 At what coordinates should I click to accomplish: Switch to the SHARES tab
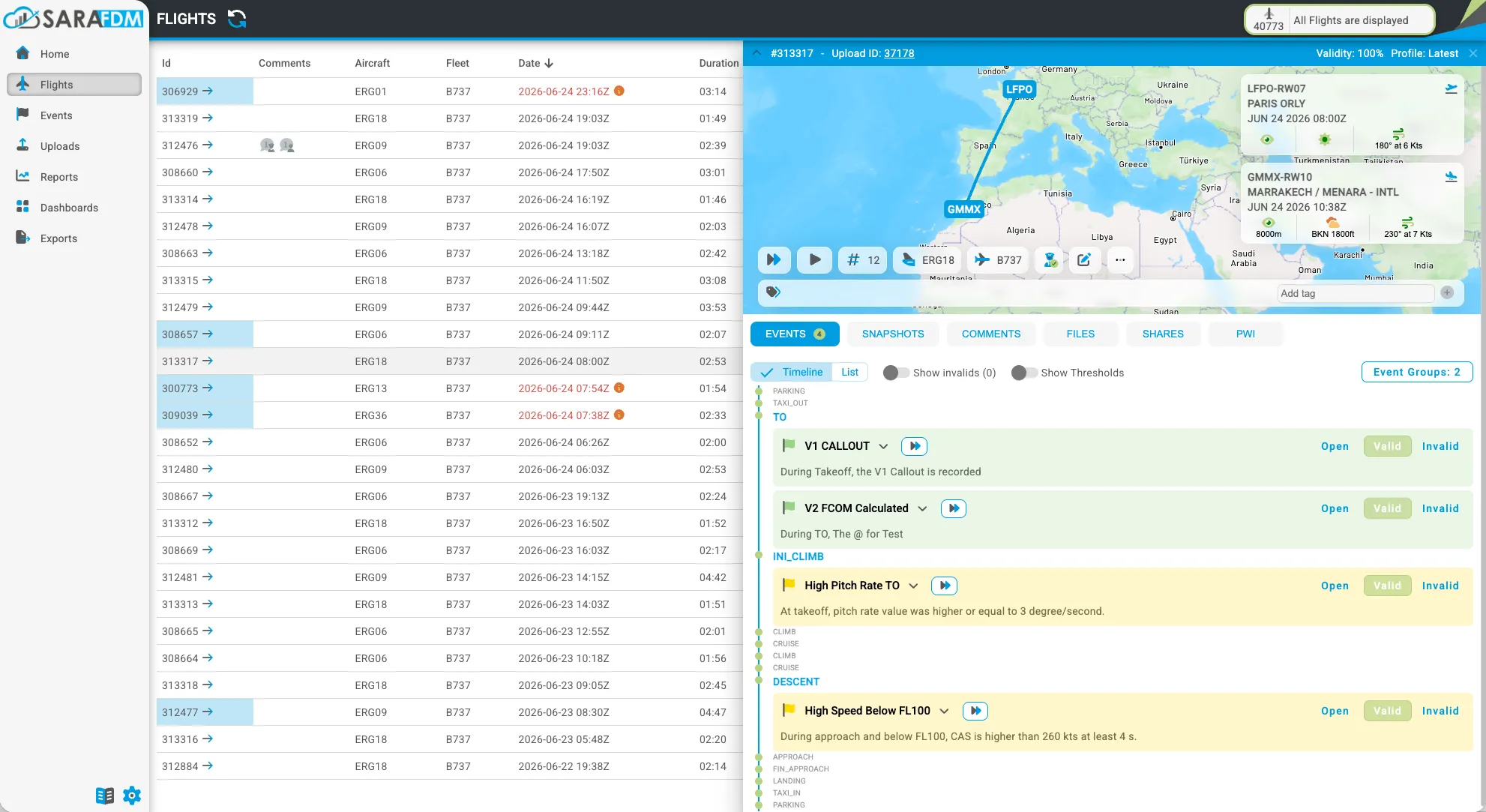click(x=1163, y=334)
